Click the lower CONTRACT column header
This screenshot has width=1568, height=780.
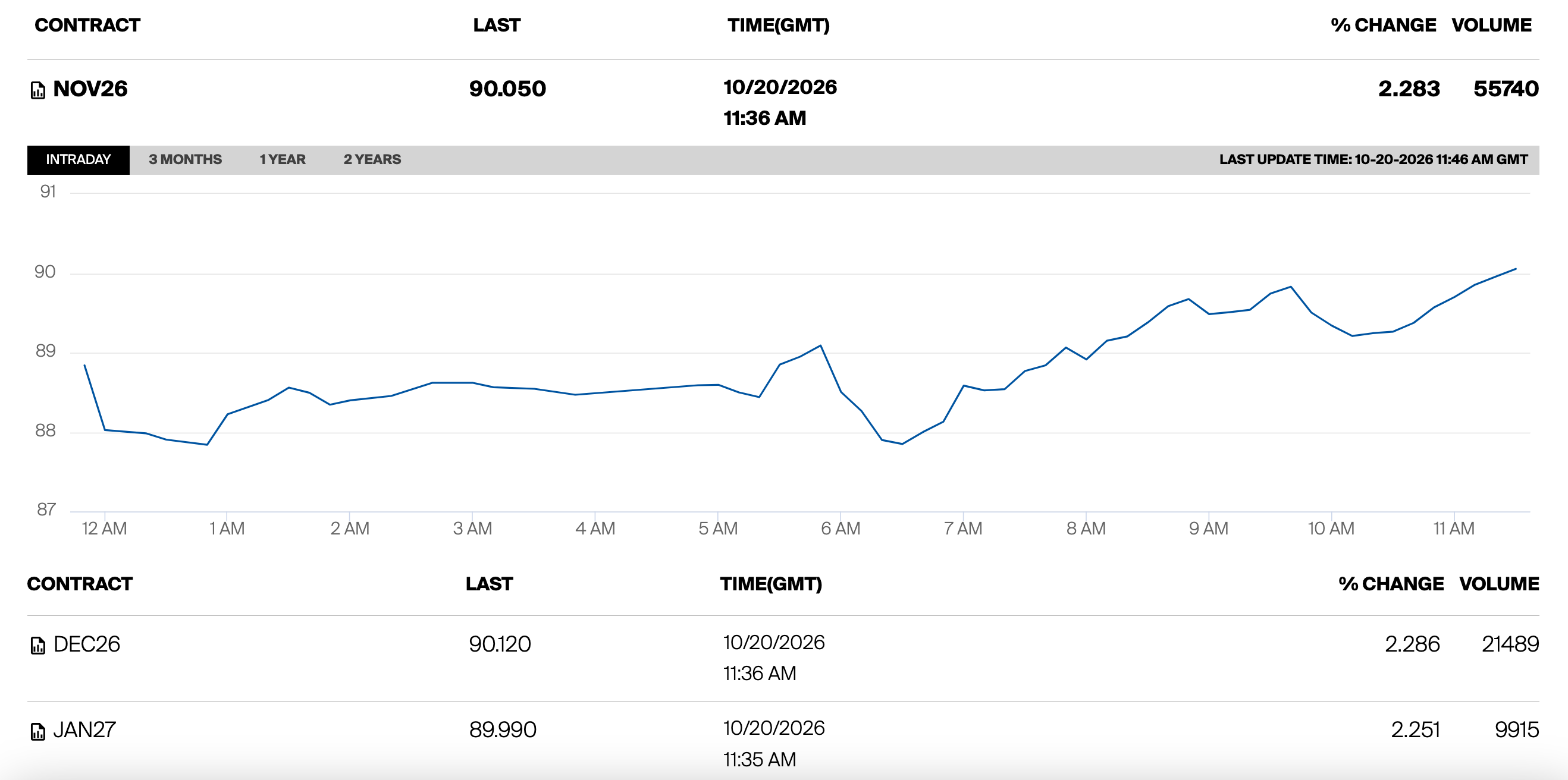[80, 584]
